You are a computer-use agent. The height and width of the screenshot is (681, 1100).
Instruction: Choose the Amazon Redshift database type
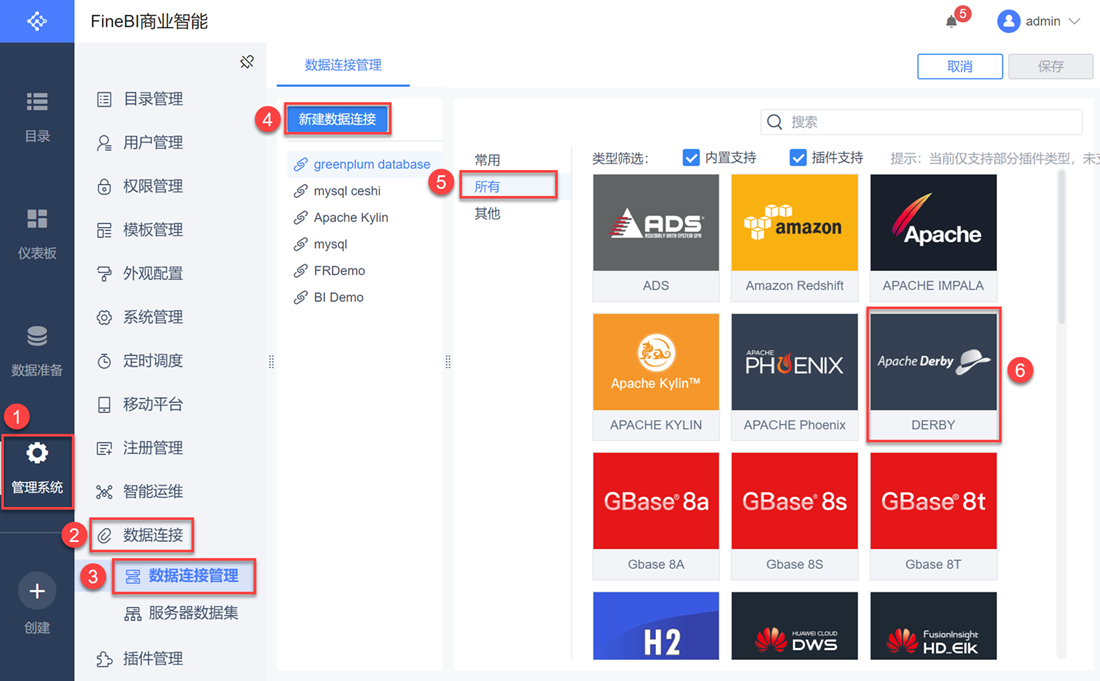pos(795,238)
